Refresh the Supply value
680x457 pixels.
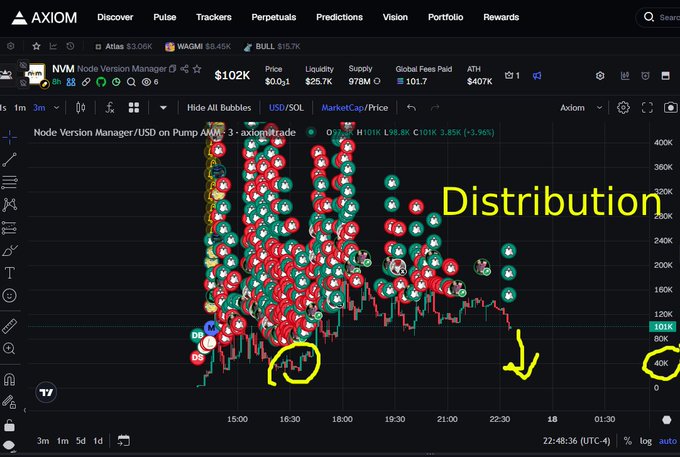pyautogui.click(x=377, y=81)
